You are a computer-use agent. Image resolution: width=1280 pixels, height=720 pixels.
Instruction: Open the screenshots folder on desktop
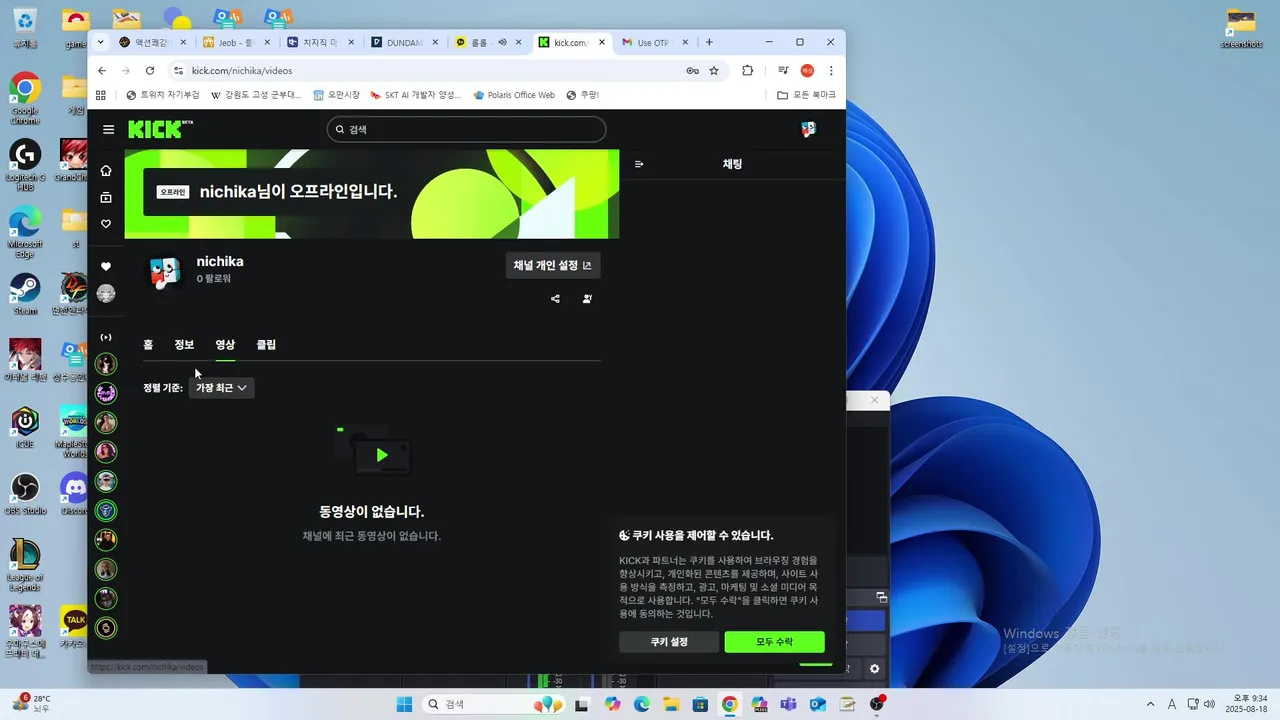1241,28
